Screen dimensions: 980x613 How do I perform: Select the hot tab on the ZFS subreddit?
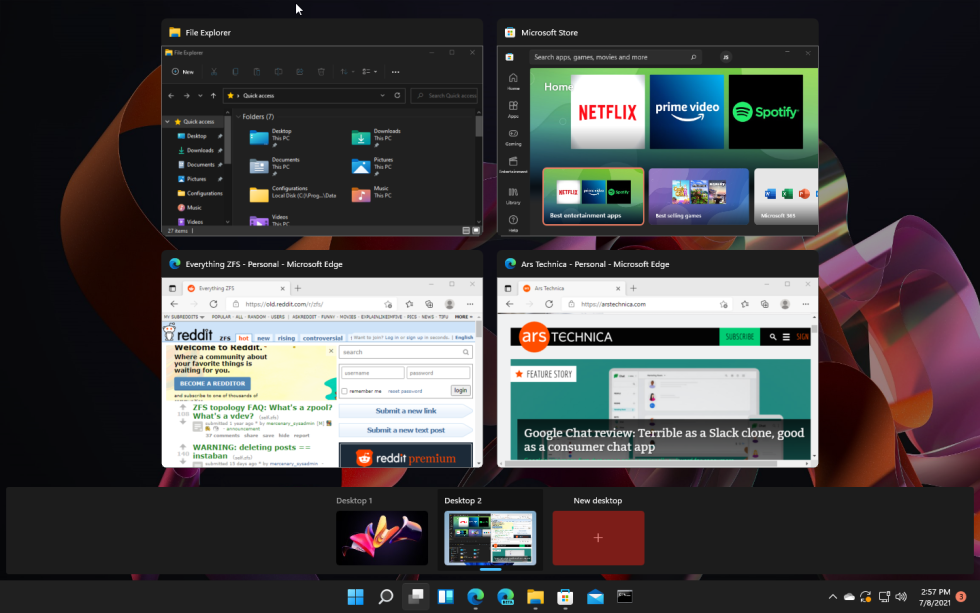pos(243,338)
